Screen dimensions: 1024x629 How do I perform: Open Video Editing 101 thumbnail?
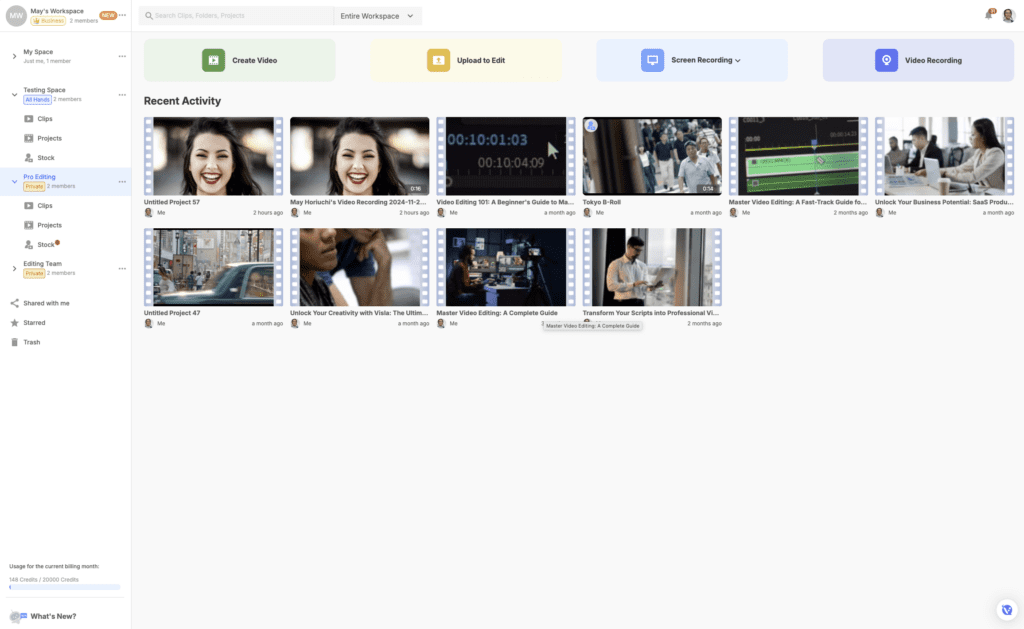[506, 156]
